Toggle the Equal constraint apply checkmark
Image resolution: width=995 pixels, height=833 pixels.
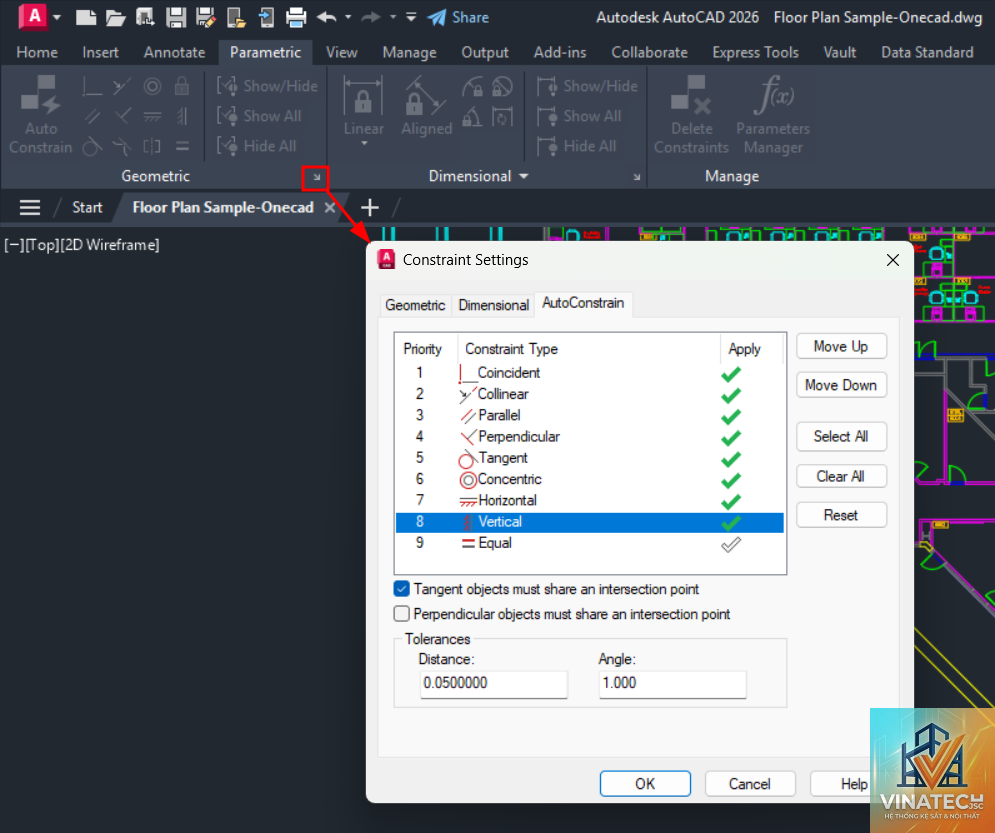[730, 544]
